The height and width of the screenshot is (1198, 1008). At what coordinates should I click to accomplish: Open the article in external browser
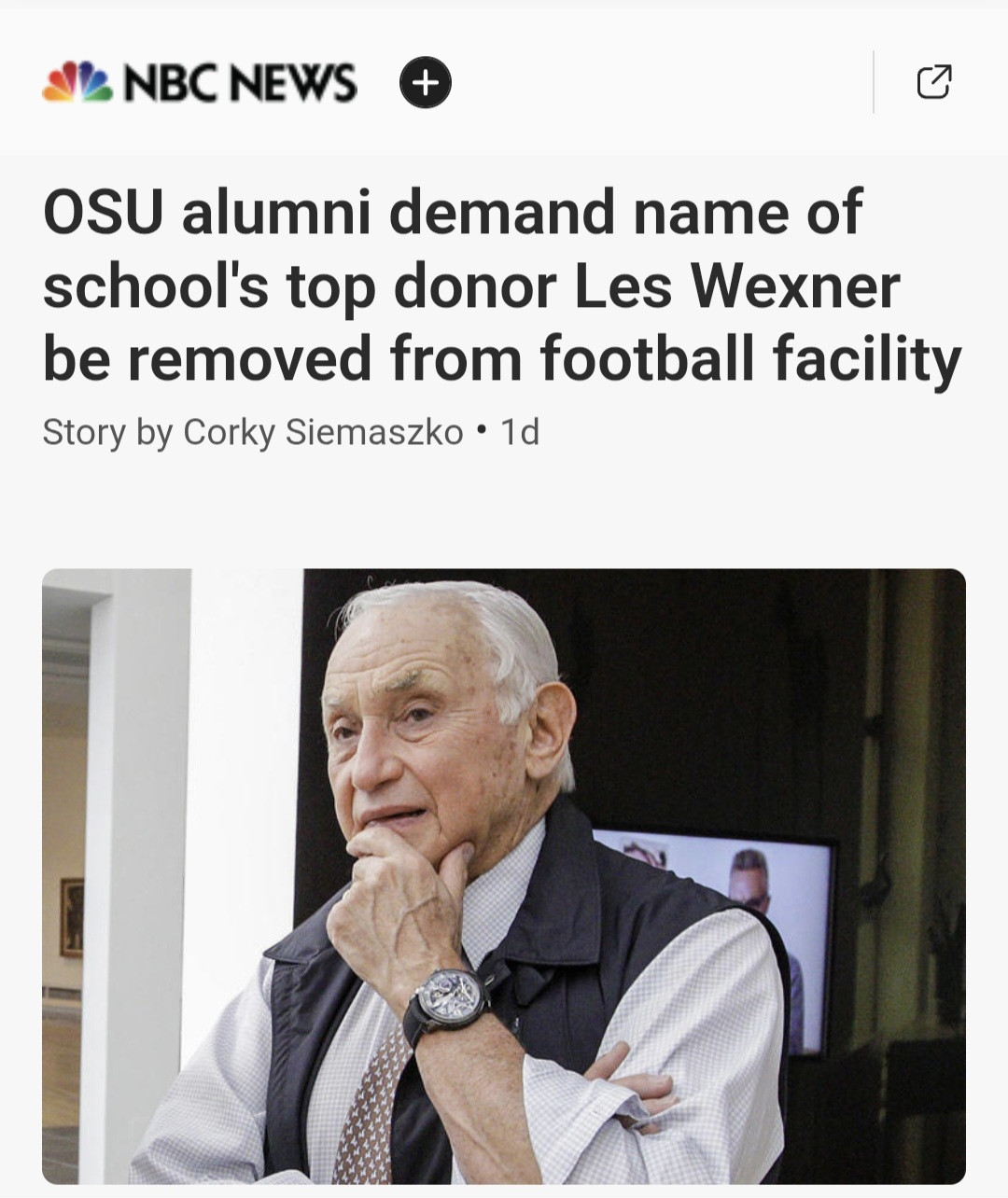[x=933, y=82]
